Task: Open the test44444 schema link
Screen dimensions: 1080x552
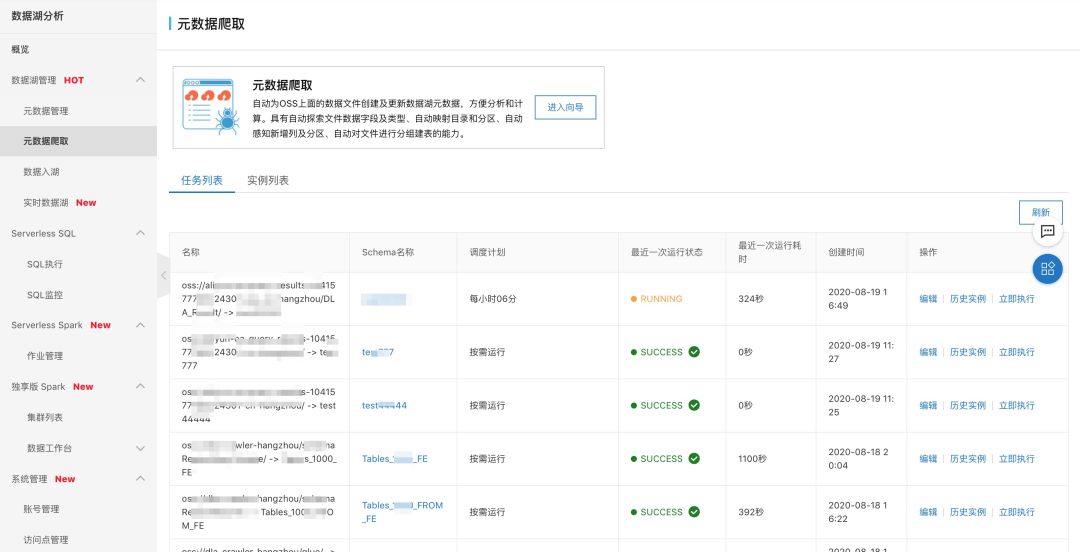Action: point(384,405)
